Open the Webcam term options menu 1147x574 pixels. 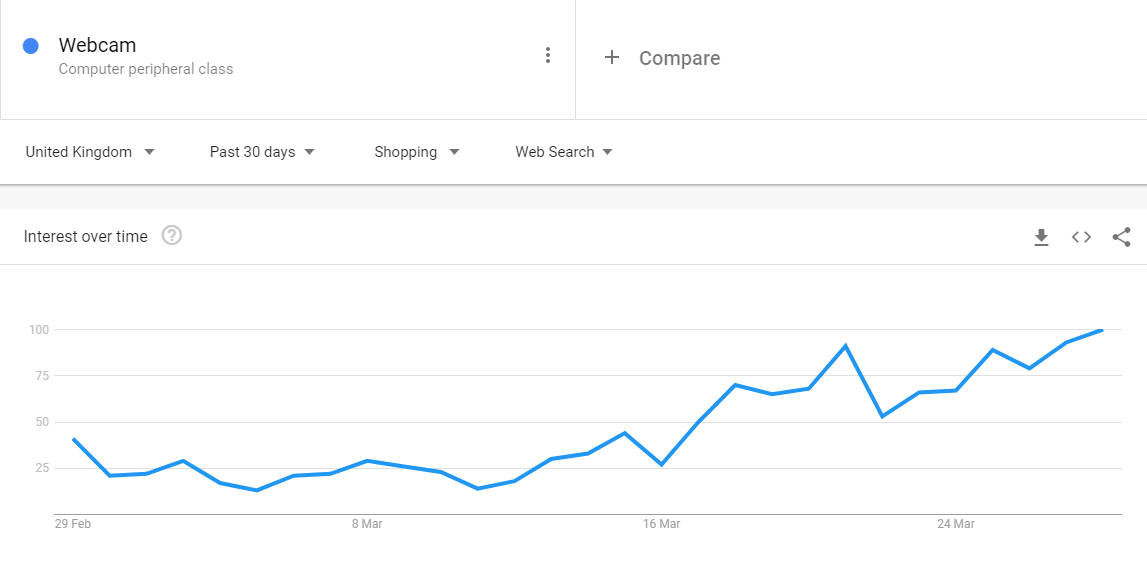[x=547, y=56]
